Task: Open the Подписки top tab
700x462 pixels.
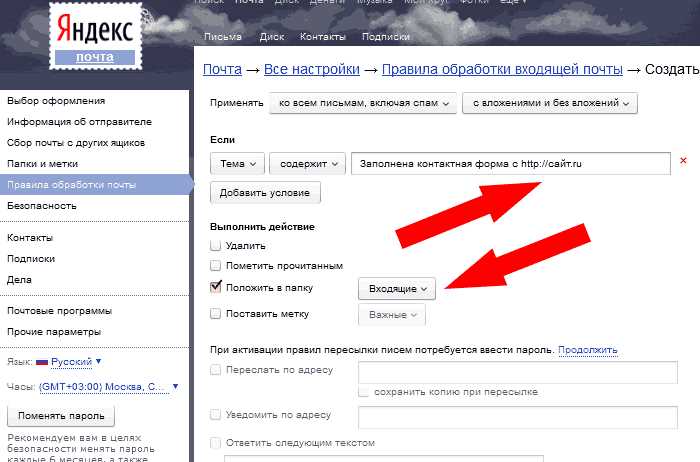Action: coord(384,37)
